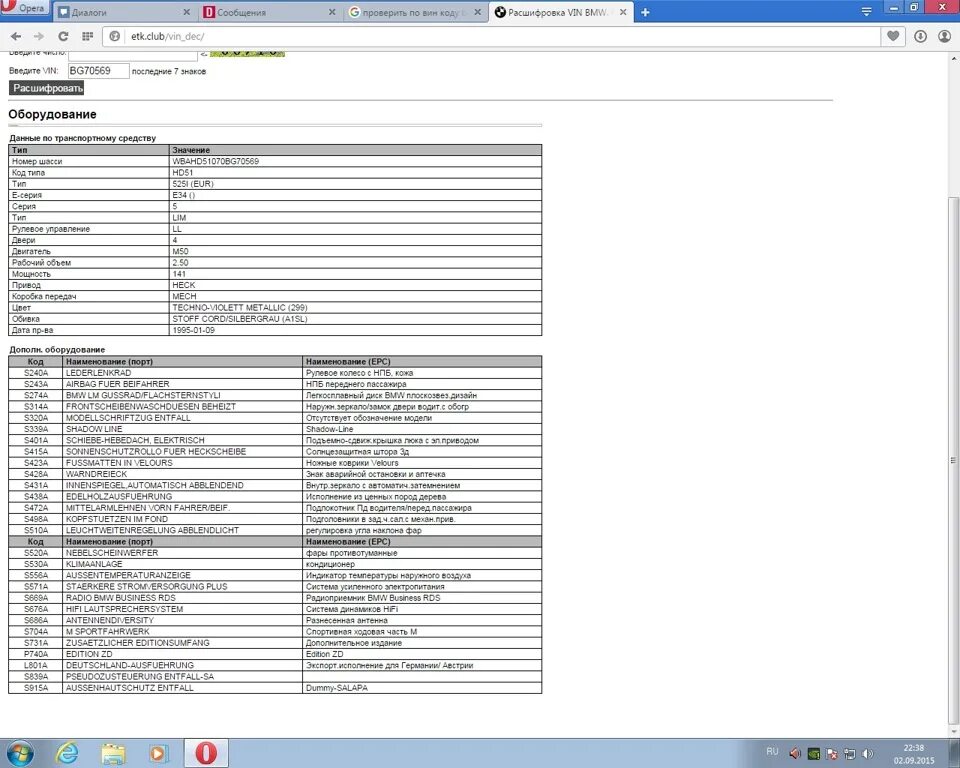Click SCHIEBE-HEBEDACH, ELEKTRISCH cell
Viewport: 960px width, 768px height.
coord(182,440)
